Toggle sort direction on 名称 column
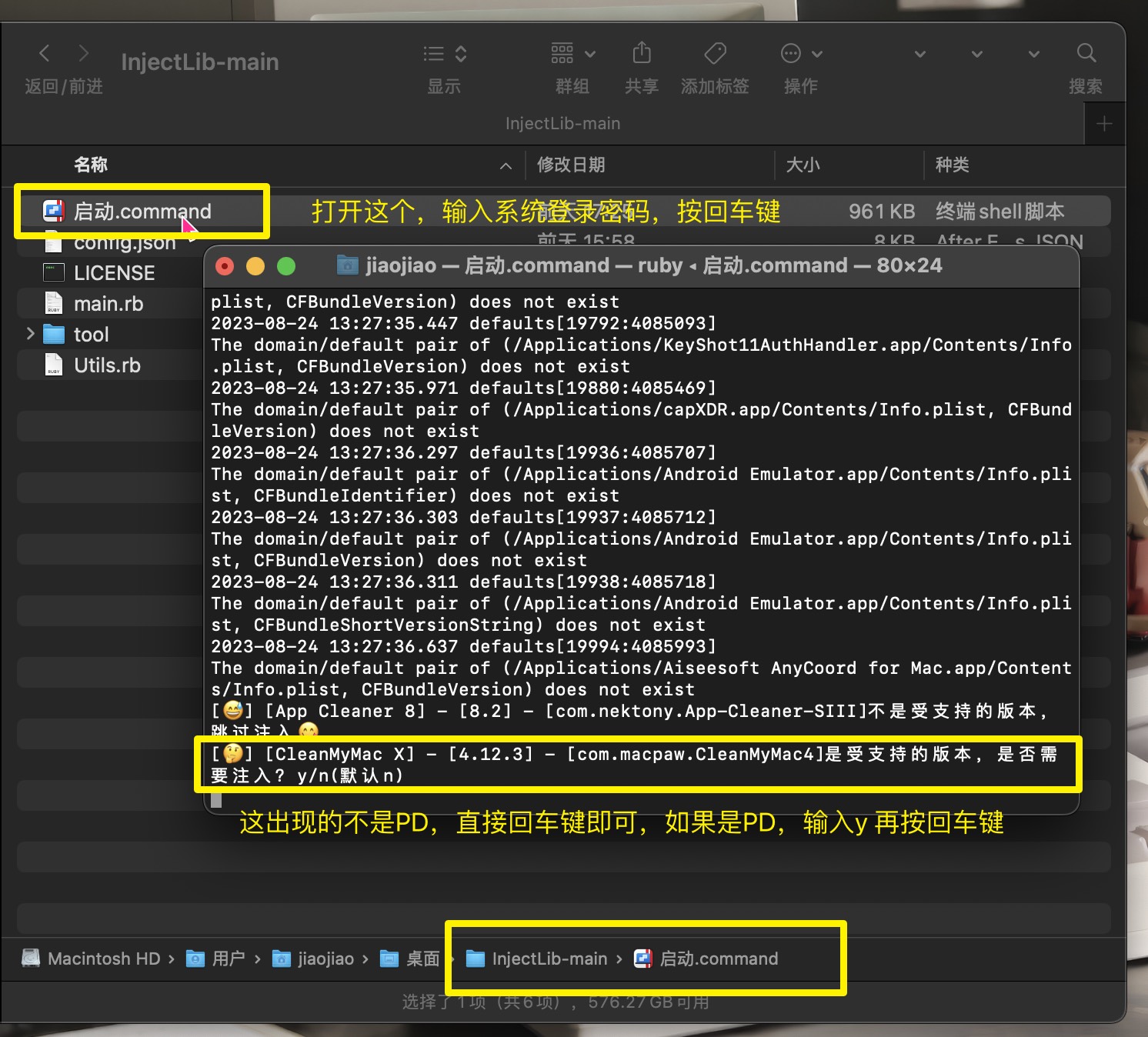The image size is (1148, 1037). [x=505, y=165]
